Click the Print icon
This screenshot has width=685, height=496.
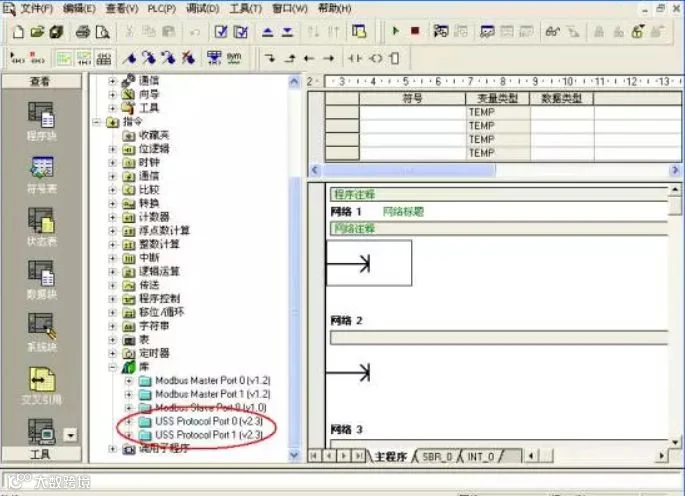[x=83, y=31]
